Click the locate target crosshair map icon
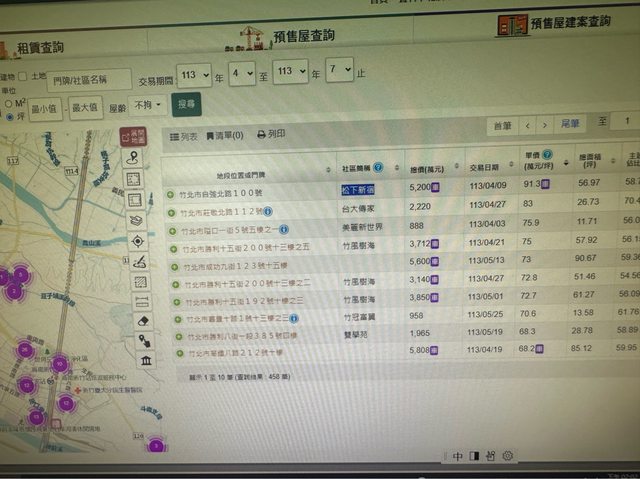The image size is (640, 479). 137,241
